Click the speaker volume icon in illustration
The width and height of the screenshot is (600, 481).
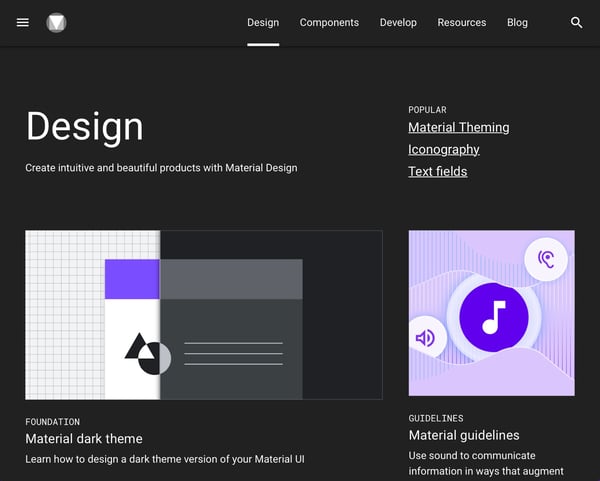(x=425, y=338)
